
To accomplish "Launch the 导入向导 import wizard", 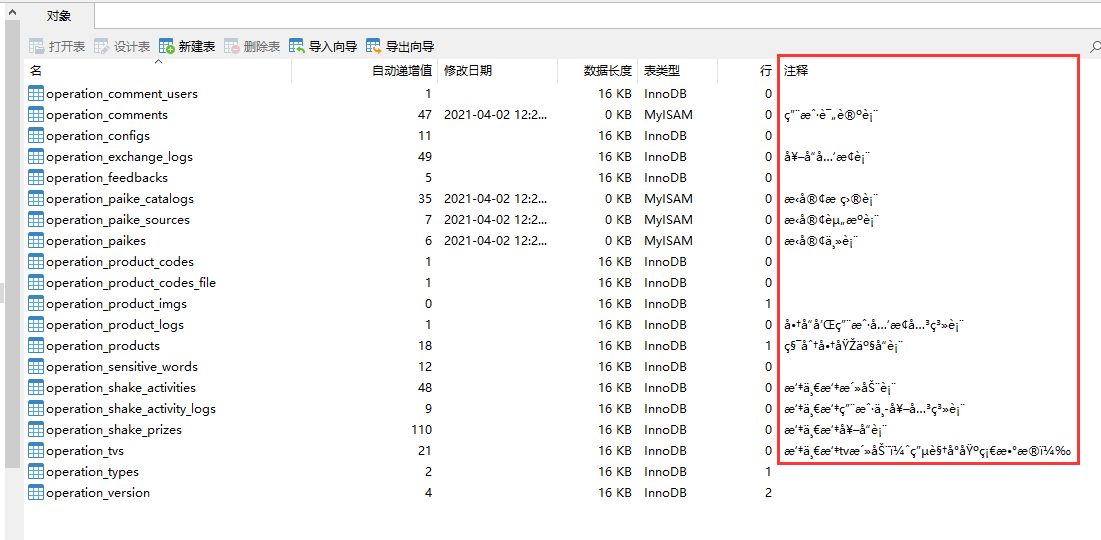I will pos(324,47).
